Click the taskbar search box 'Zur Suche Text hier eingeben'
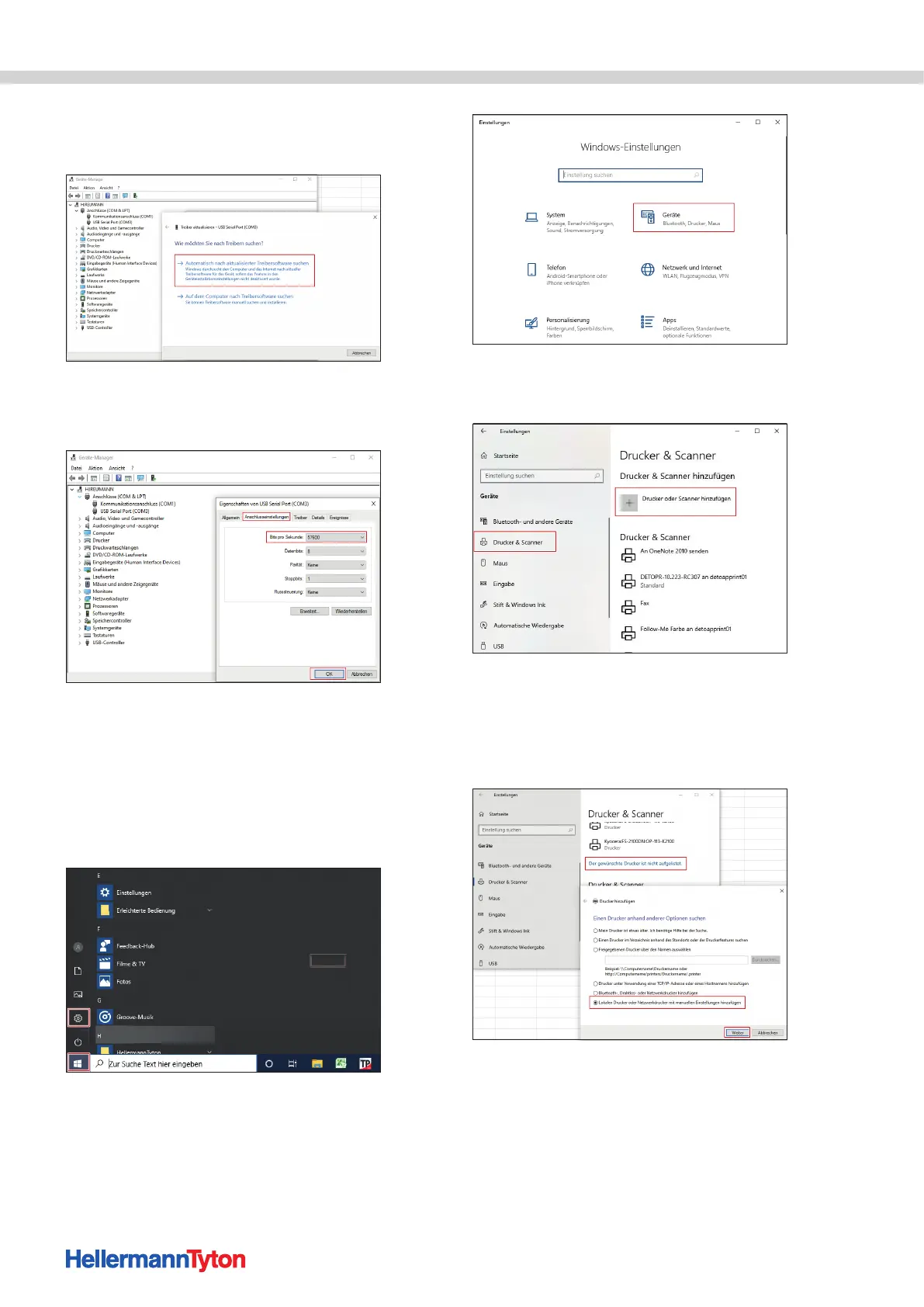924x1307 pixels. (x=174, y=1063)
